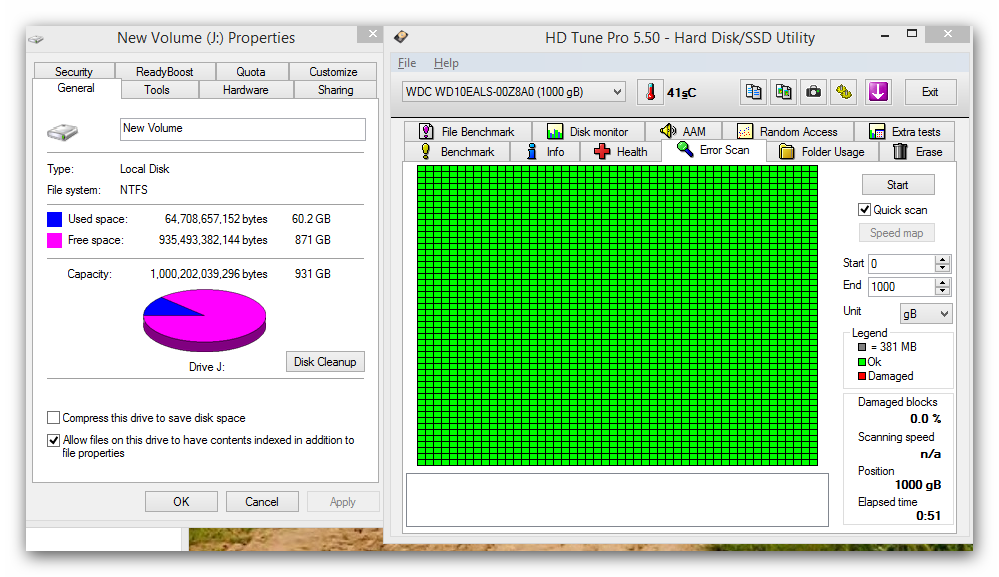
Task: Click OK in the Properties dialog
Action: (181, 502)
